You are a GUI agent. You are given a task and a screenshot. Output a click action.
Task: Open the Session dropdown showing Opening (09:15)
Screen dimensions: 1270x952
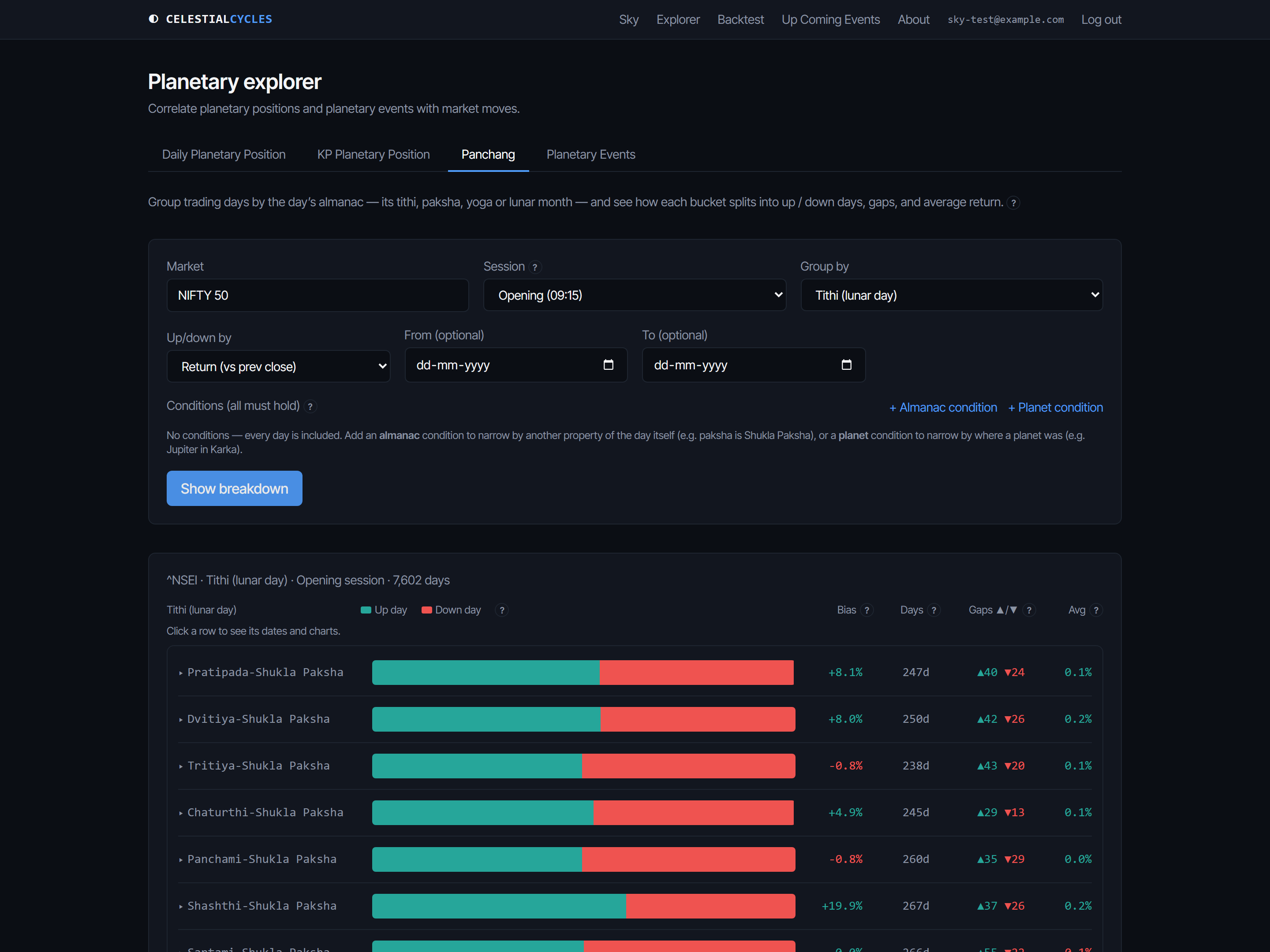[635, 295]
